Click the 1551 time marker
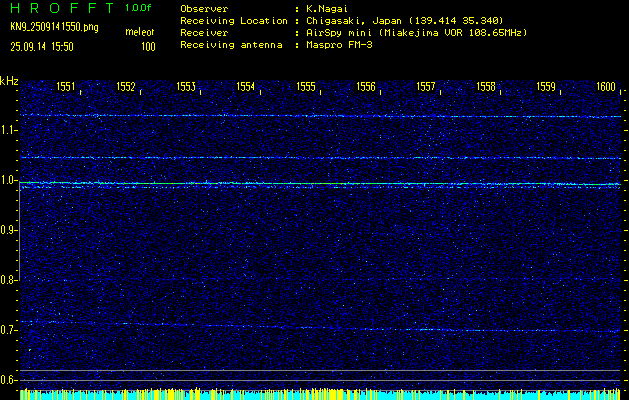 coord(65,86)
